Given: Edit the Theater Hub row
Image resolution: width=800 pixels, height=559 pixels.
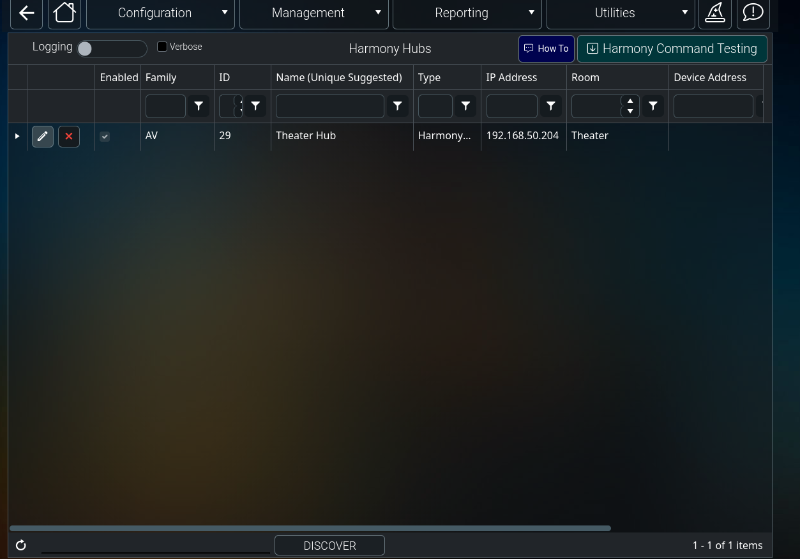Looking at the screenshot, I should (43, 137).
